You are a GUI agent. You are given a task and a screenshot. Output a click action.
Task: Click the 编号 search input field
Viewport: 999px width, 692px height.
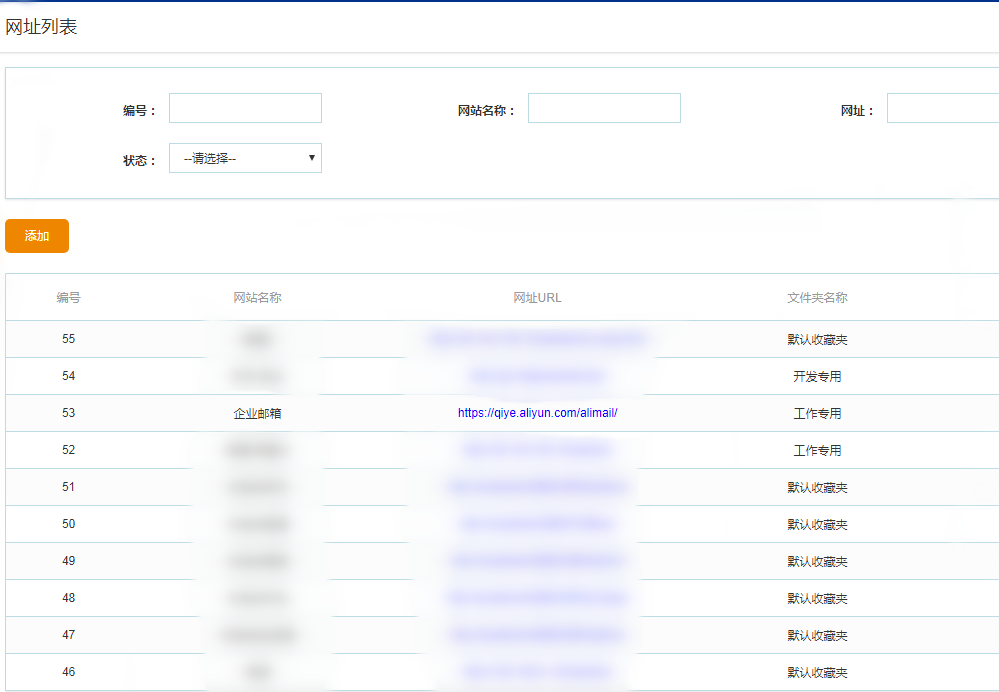245,108
